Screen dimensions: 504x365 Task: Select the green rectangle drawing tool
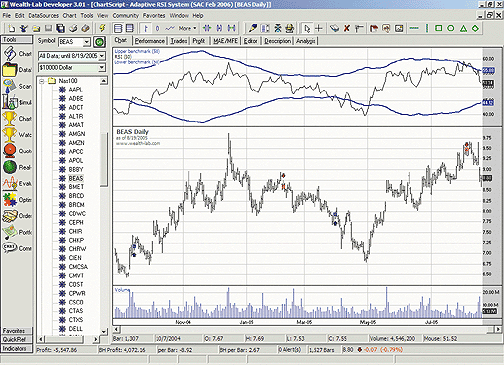439,28
